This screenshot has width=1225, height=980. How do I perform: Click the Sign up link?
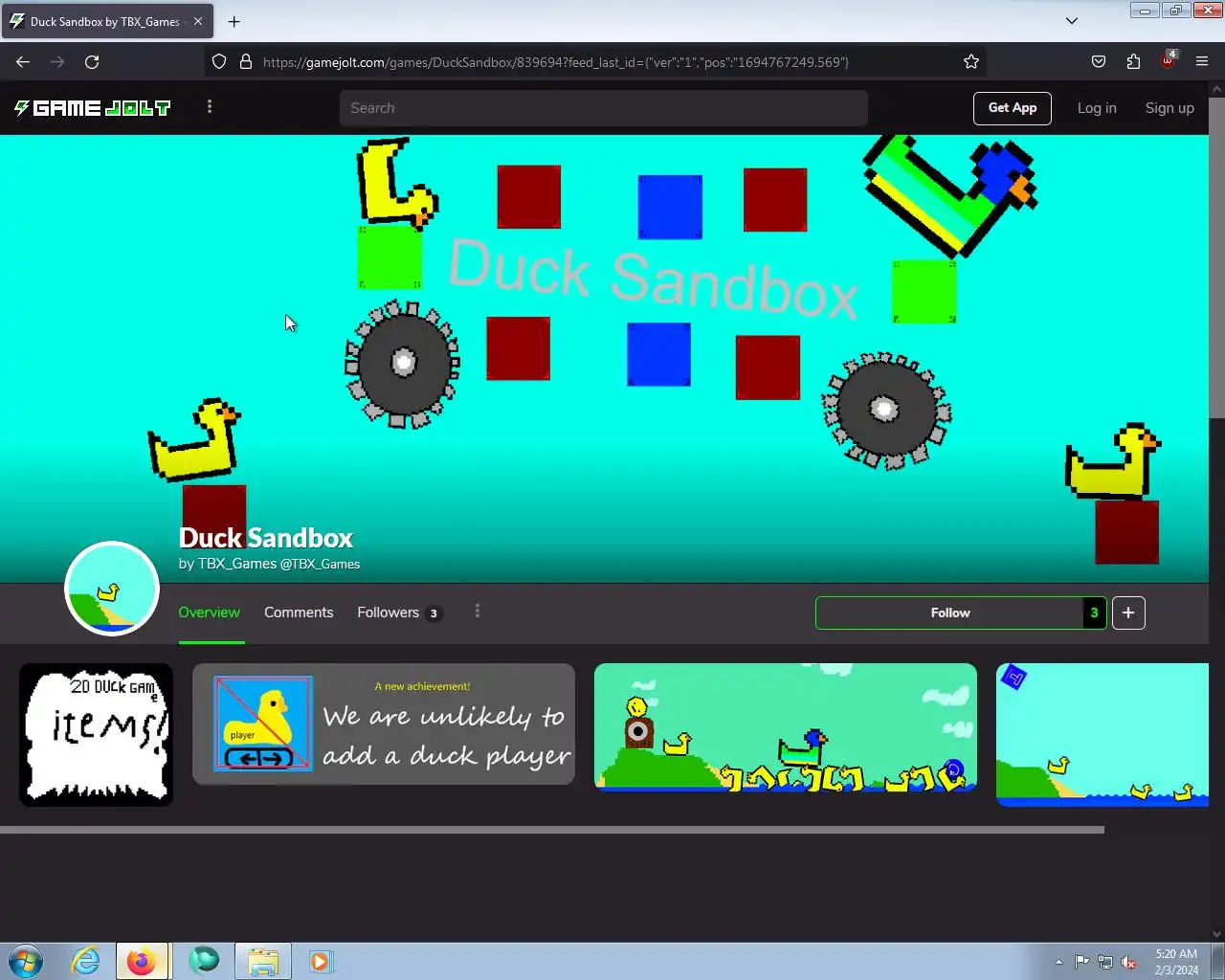click(1169, 108)
